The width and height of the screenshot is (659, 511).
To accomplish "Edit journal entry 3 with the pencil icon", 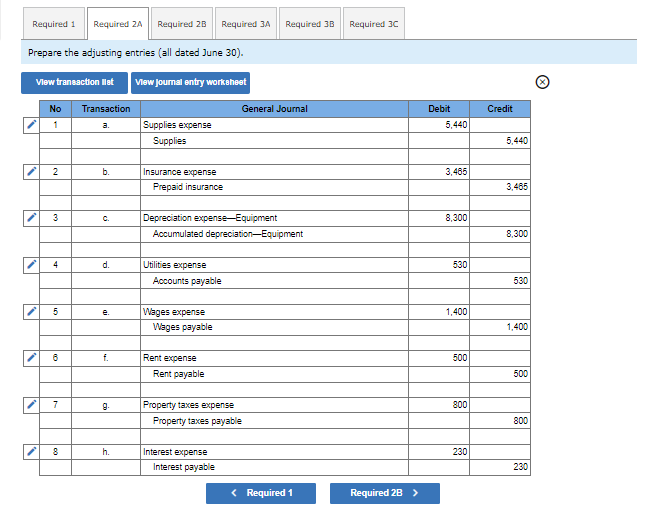I will 32,218.
